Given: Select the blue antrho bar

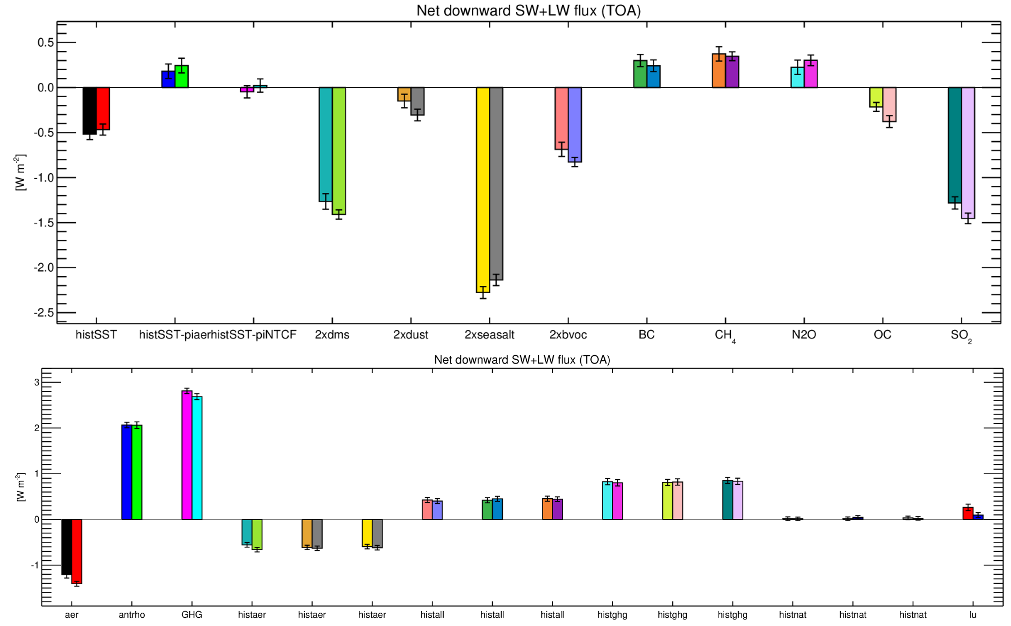Looking at the screenshot, I should [126, 472].
